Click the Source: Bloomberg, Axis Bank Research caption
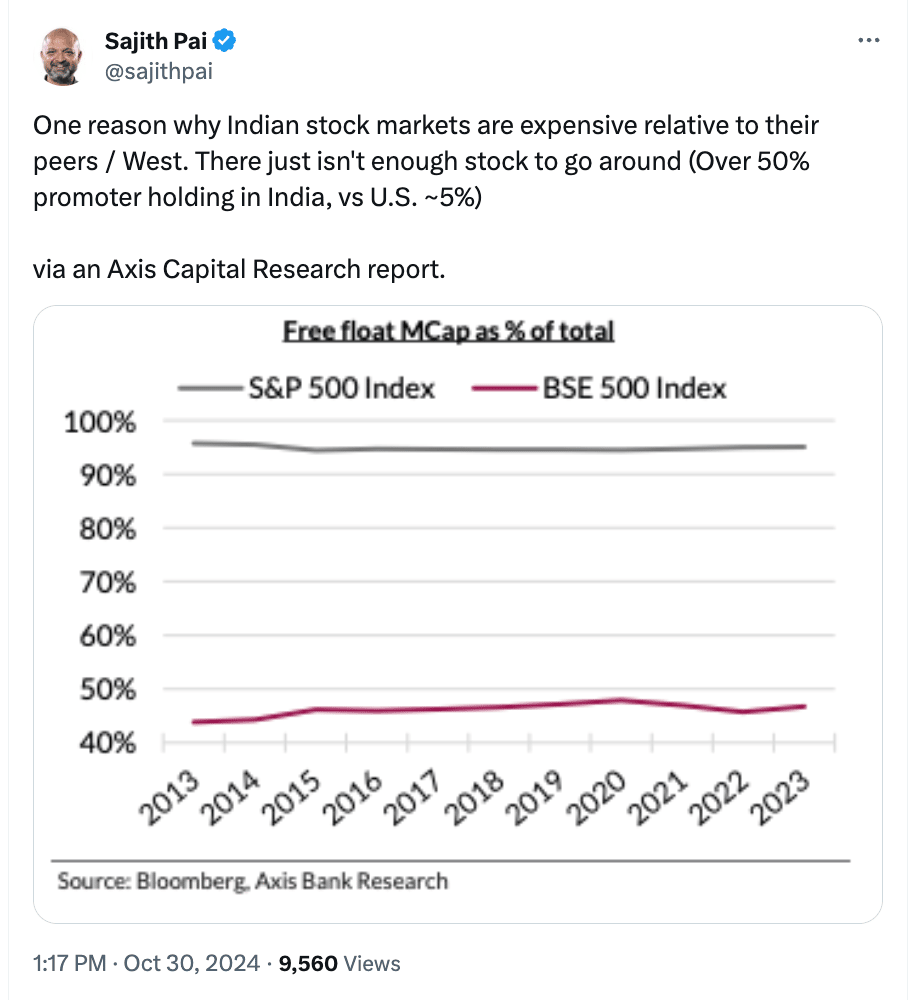The height and width of the screenshot is (1000, 916). pos(253,881)
